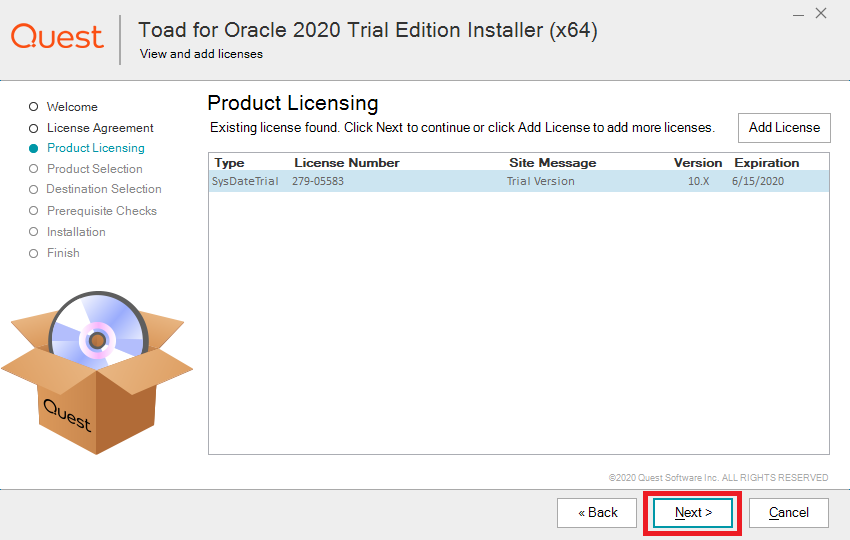Sort by the License Number column header
The image size is (850, 540).
click(347, 163)
